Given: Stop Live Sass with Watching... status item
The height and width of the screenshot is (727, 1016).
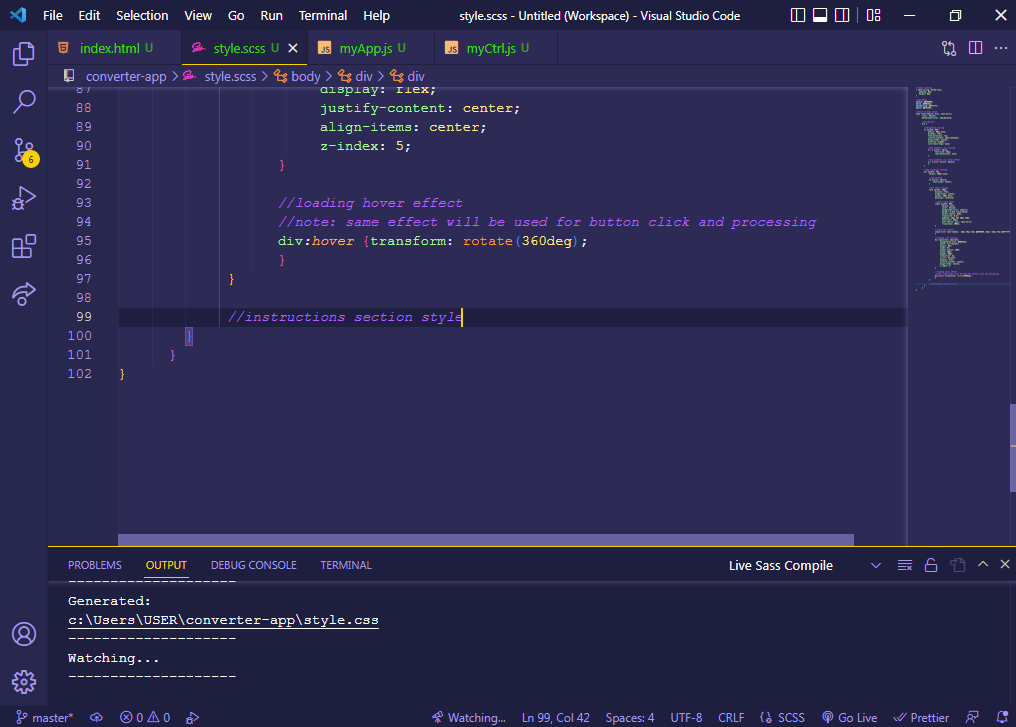Looking at the screenshot, I should [468, 717].
